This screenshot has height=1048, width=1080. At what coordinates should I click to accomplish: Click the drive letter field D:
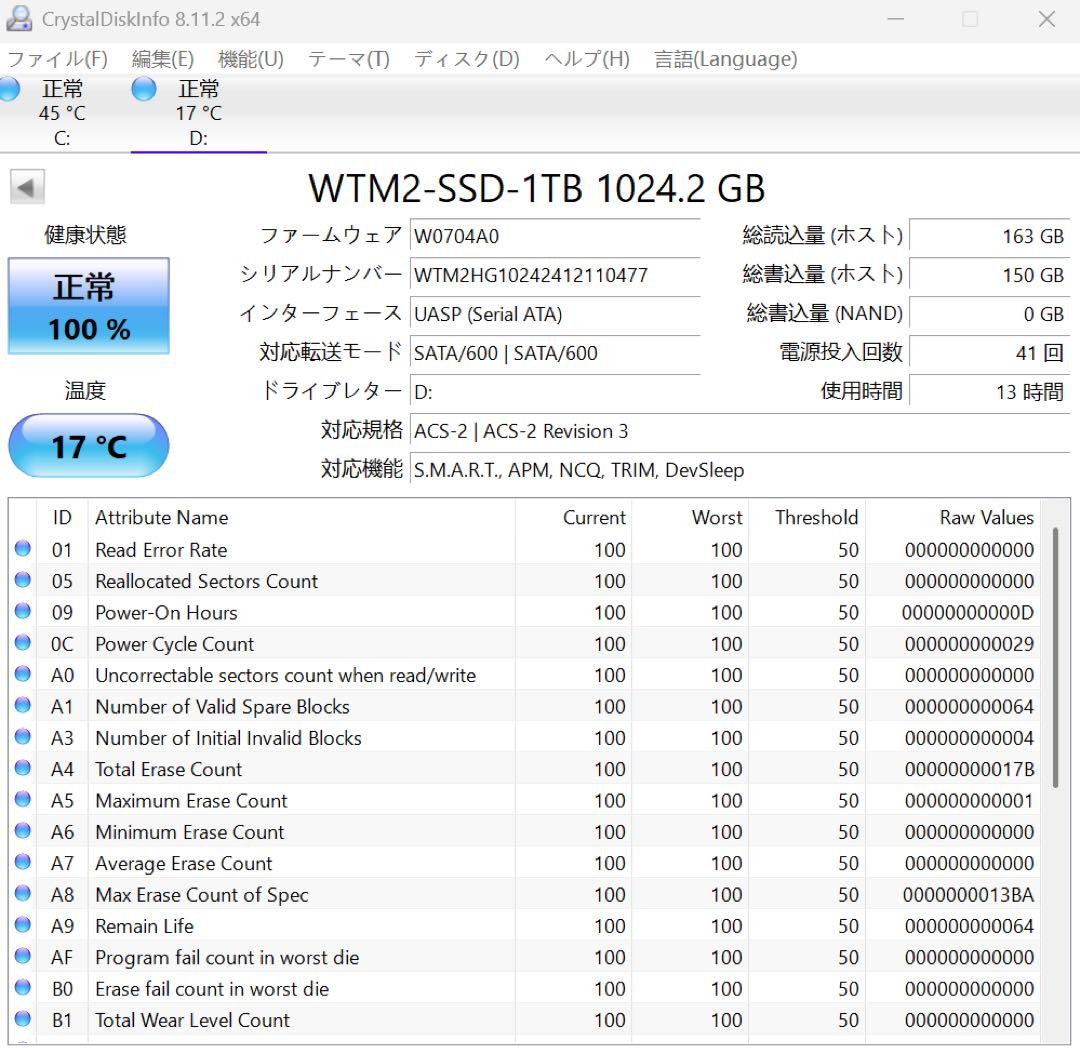pyautogui.click(x=555, y=392)
